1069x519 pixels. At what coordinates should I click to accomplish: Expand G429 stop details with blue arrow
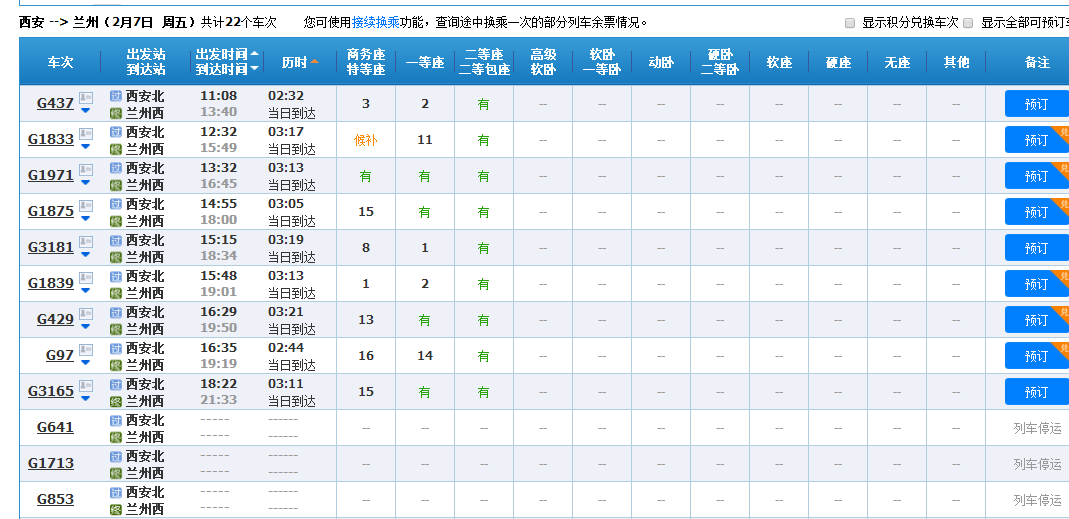point(85,327)
